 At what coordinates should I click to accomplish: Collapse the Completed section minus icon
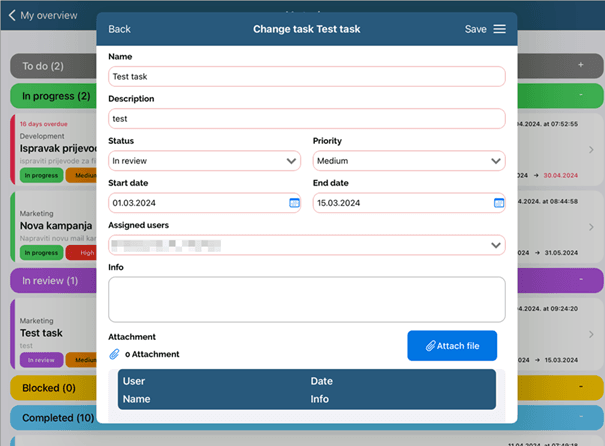coord(581,417)
